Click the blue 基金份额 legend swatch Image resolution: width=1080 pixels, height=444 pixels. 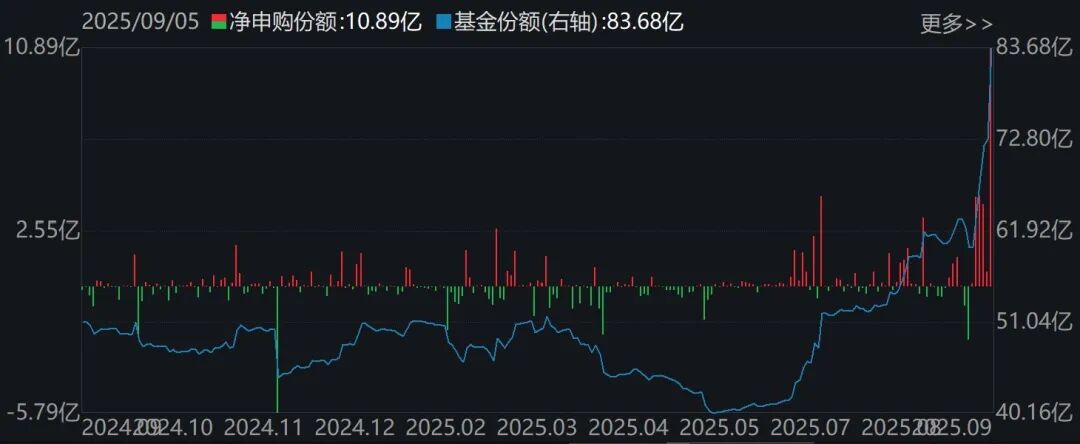click(444, 21)
